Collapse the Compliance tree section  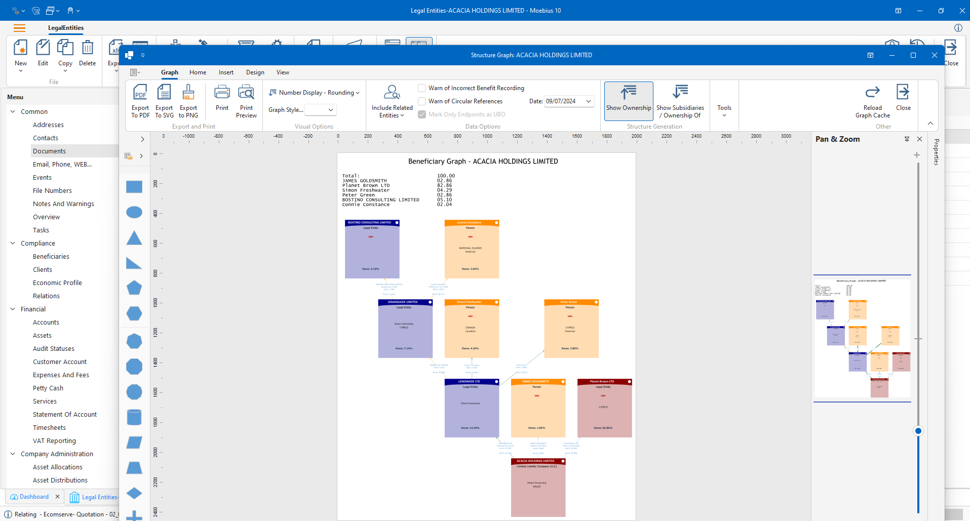(12, 243)
